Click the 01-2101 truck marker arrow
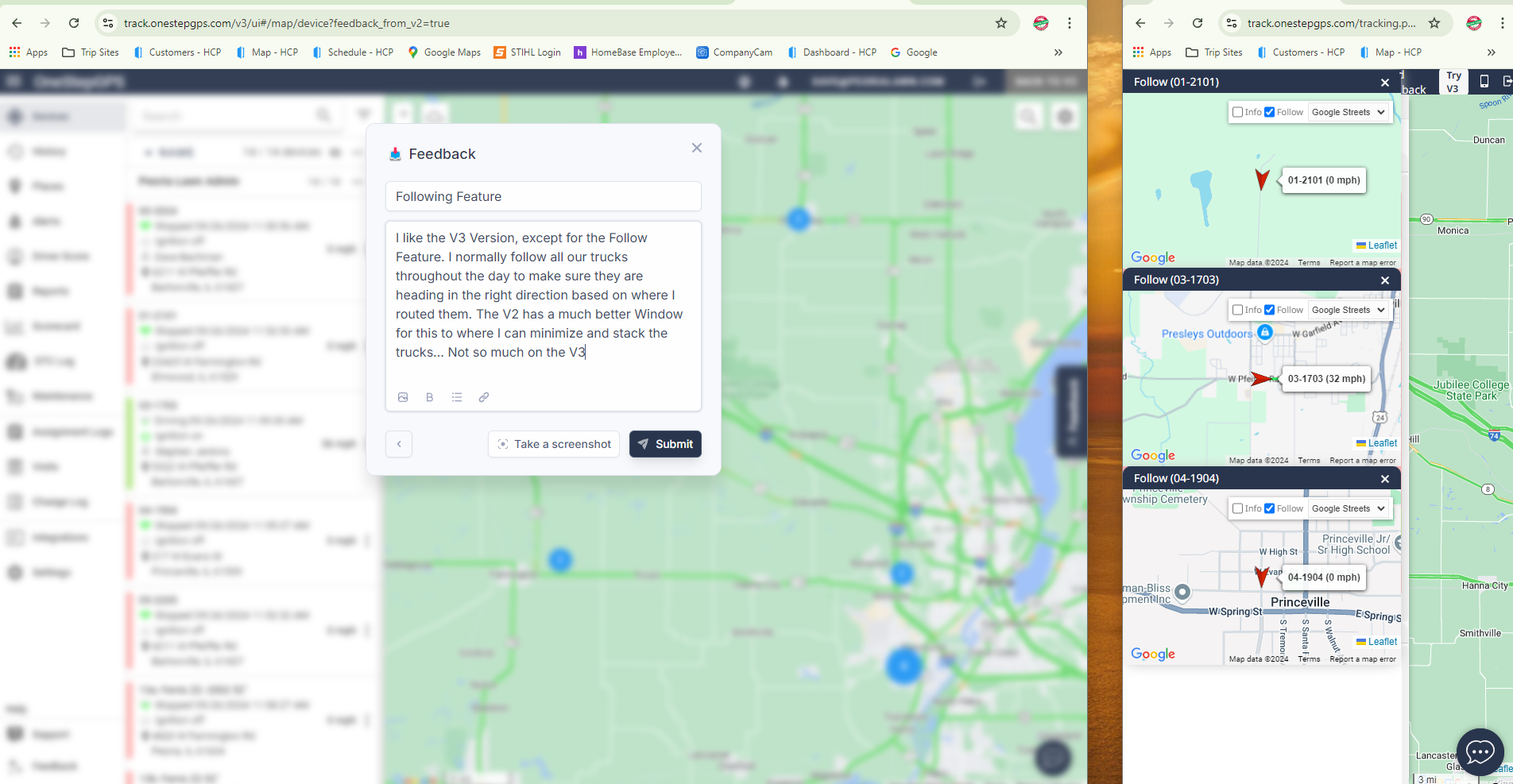This screenshot has height=784, width=1513. 1262,180
